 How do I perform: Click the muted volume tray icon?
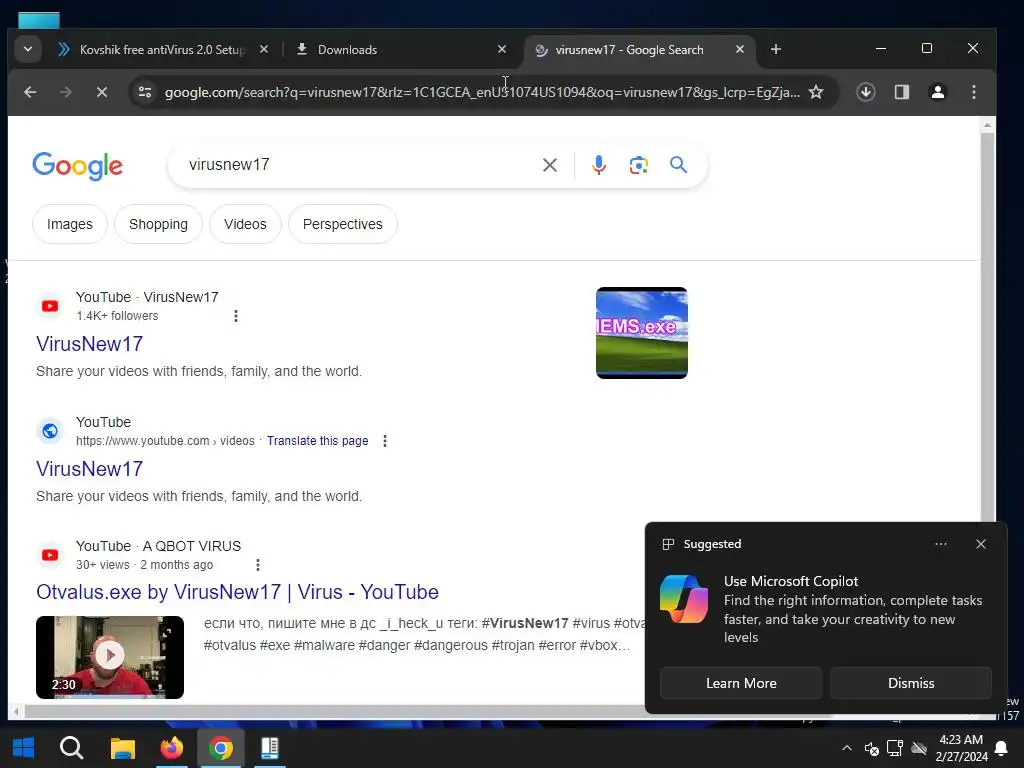point(871,748)
